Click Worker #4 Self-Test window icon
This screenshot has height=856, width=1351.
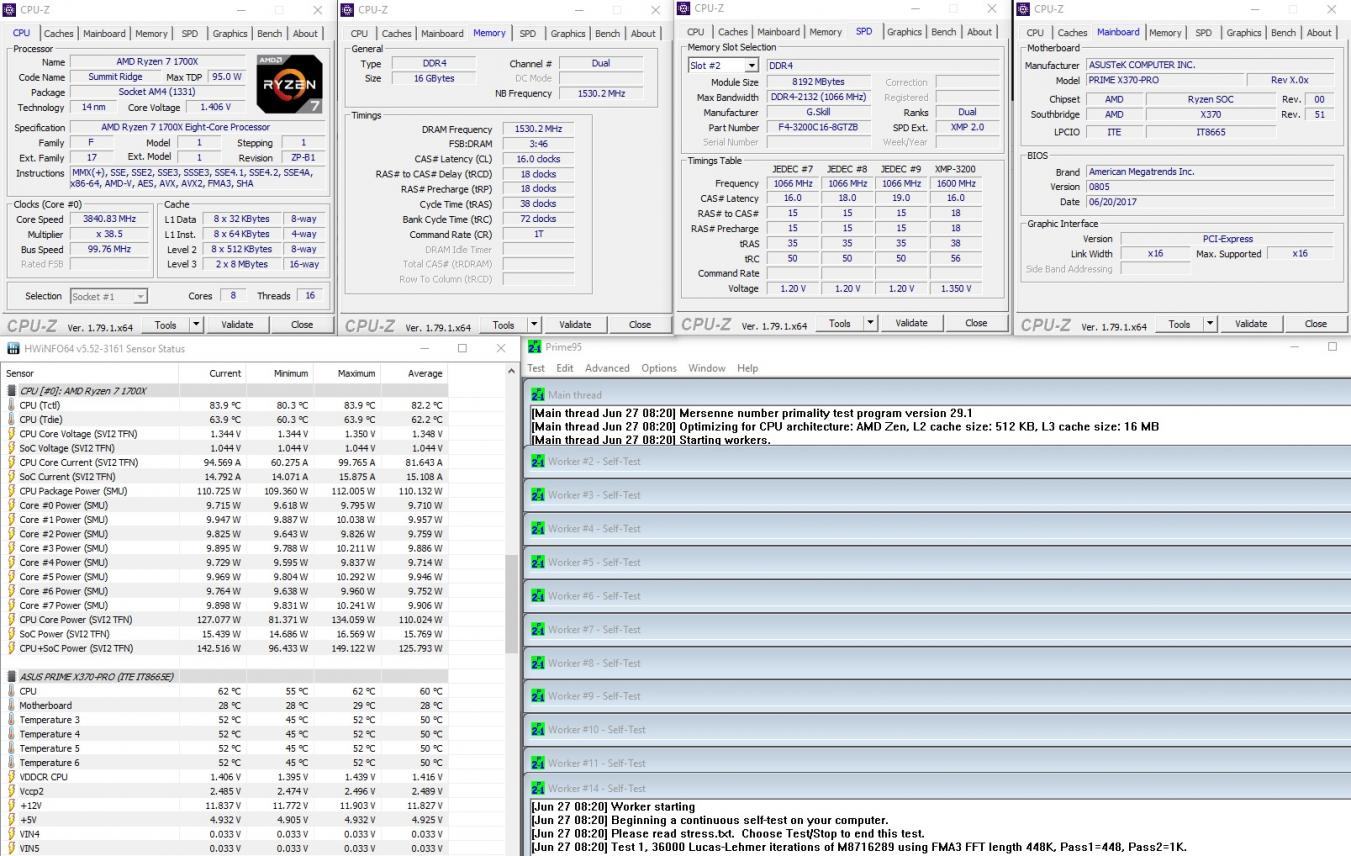point(538,528)
